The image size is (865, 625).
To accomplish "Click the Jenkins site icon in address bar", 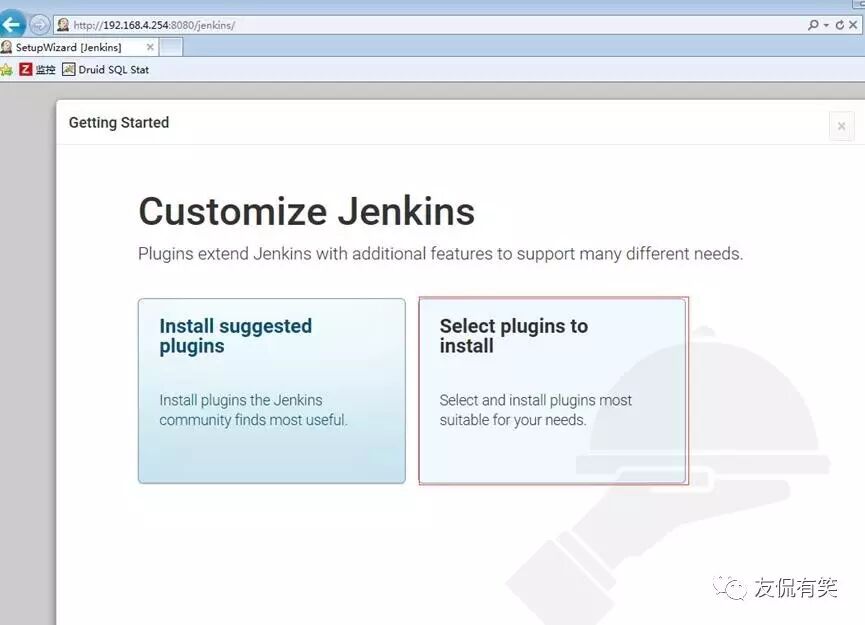I will pyautogui.click(x=63, y=25).
